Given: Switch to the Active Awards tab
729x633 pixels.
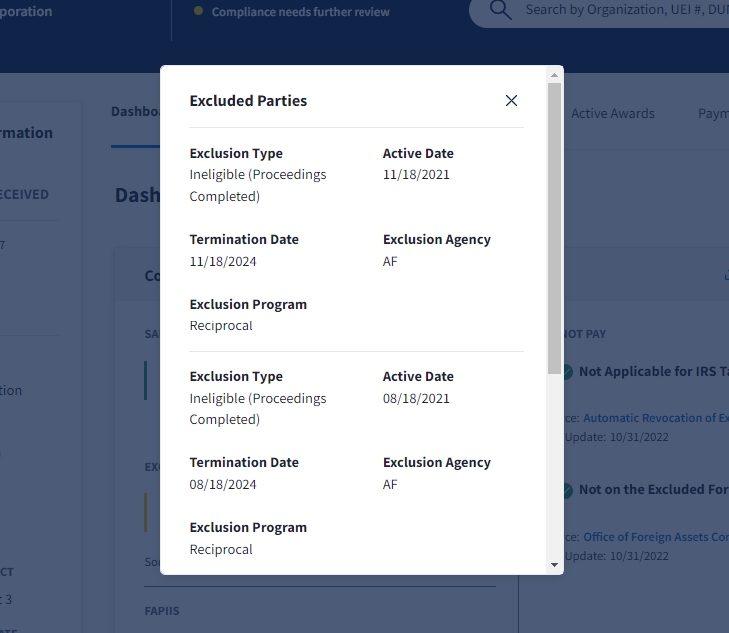Looking at the screenshot, I should 612,114.
